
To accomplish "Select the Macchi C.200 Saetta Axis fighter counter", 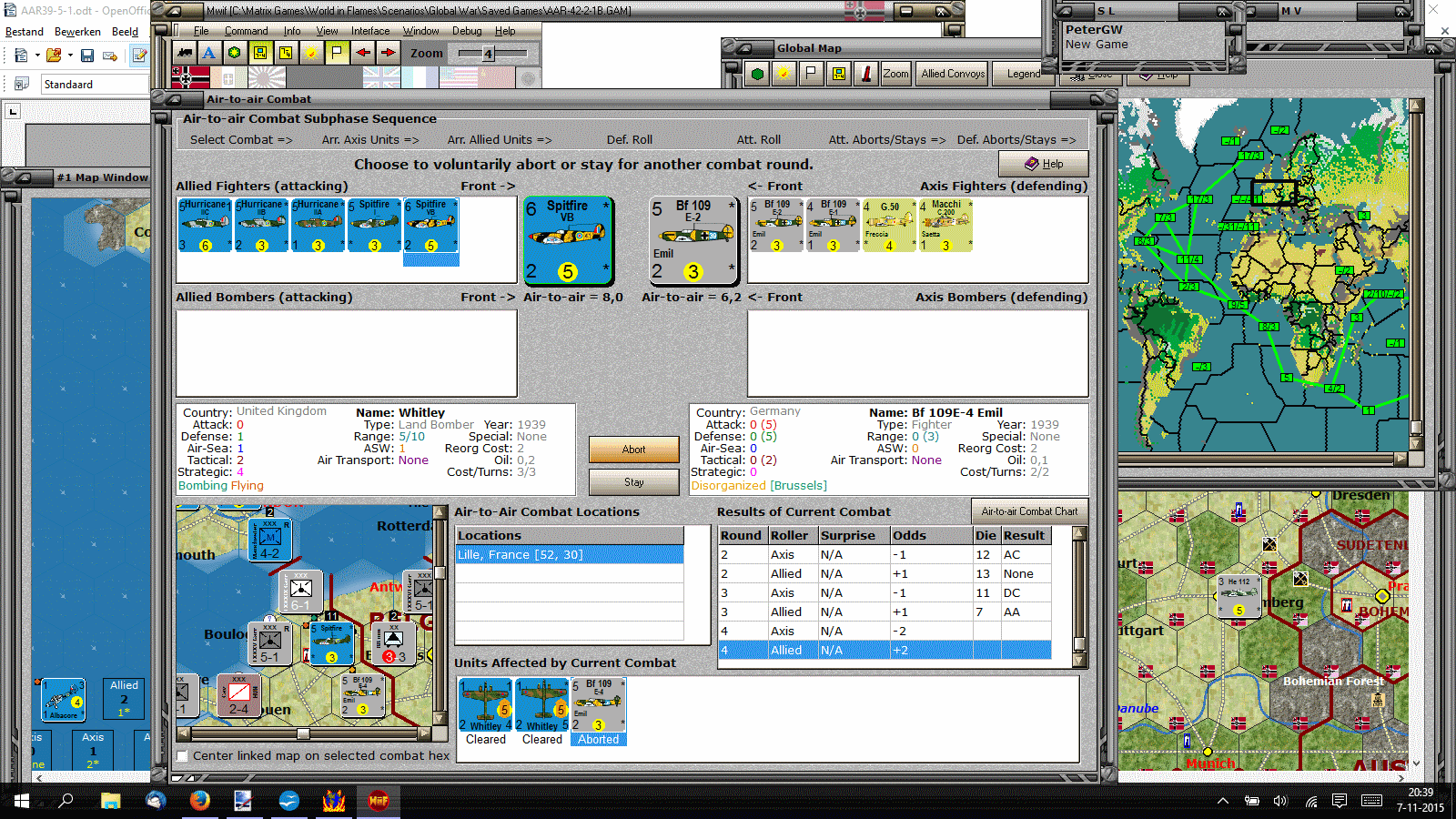I will click(945, 226).
